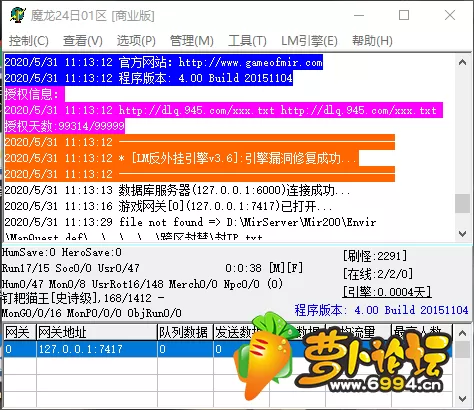This screenshot has height=410, width=474.
Task: Click the 游戏网关[0] 已打开 log line
Action: pyautogui.click(x=168, y=206)
